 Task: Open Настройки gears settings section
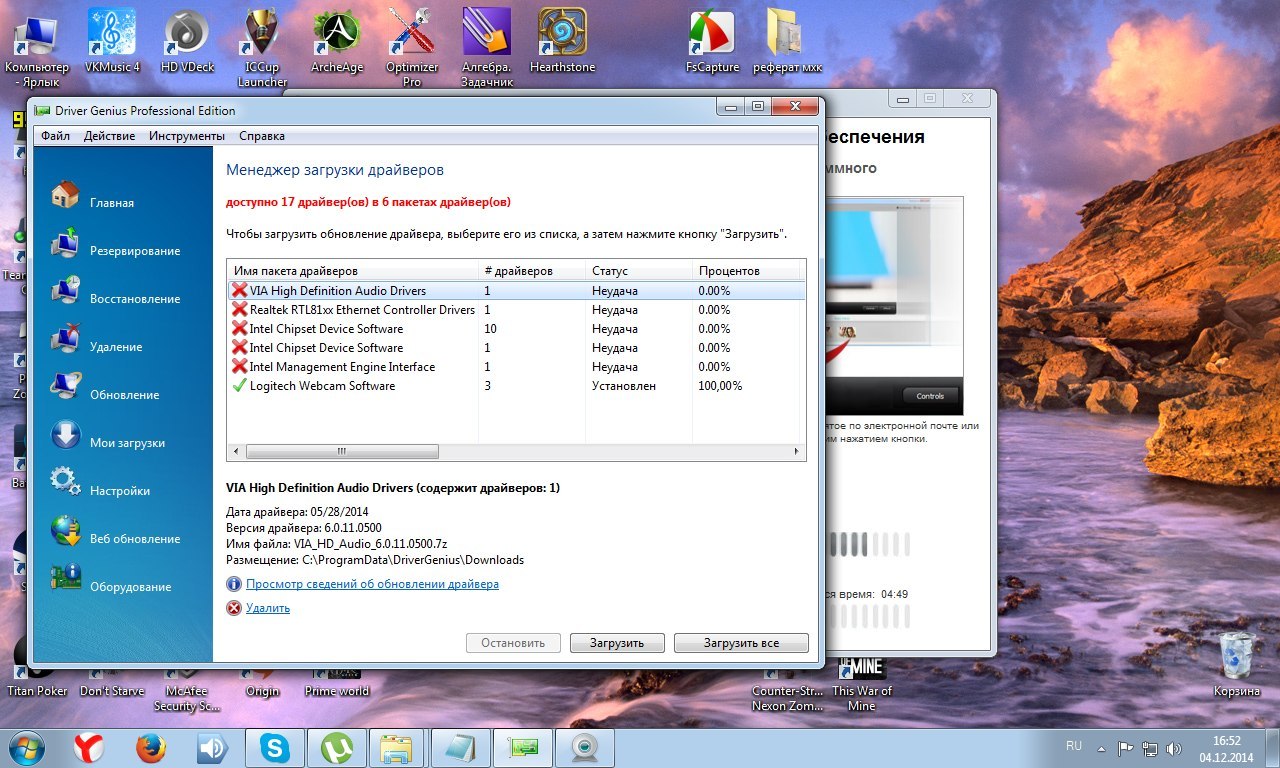coord(65,483)
